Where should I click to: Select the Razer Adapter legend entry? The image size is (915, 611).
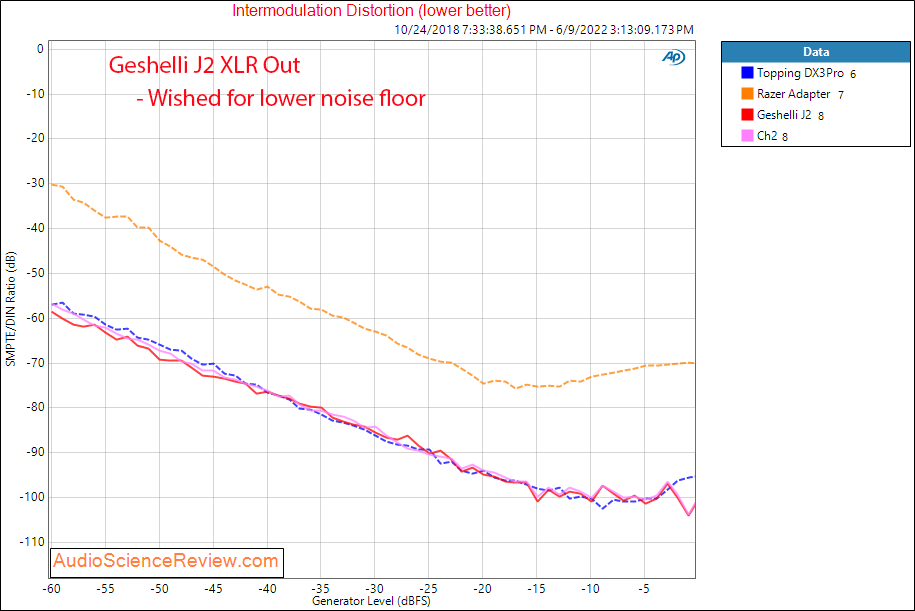[793, 94]
